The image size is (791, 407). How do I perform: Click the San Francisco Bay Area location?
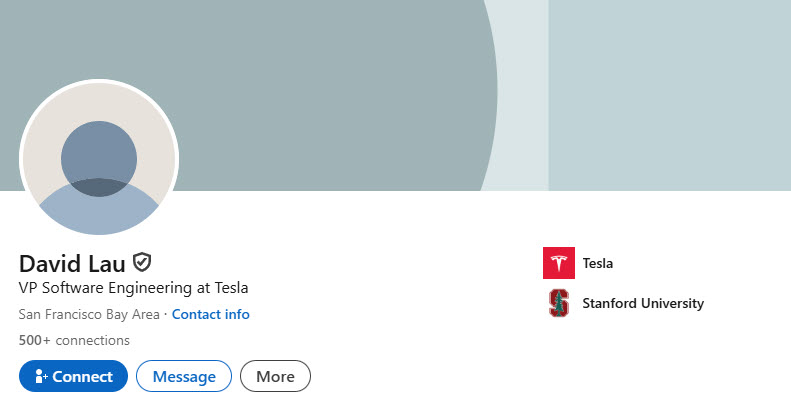click(89, 314)
